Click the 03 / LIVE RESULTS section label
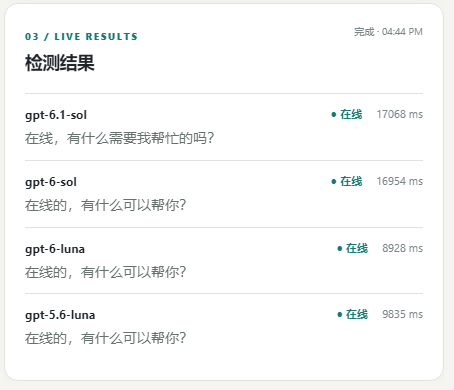 click(x=81, y=37)
